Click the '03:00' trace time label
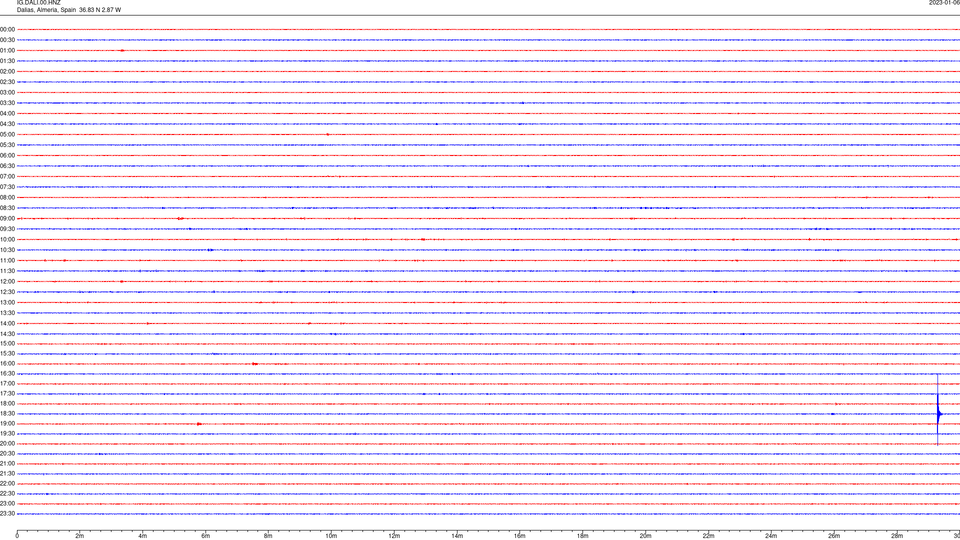Image resolution: width=960 pixels, height=540 pixels. click(x=7, y=92)
